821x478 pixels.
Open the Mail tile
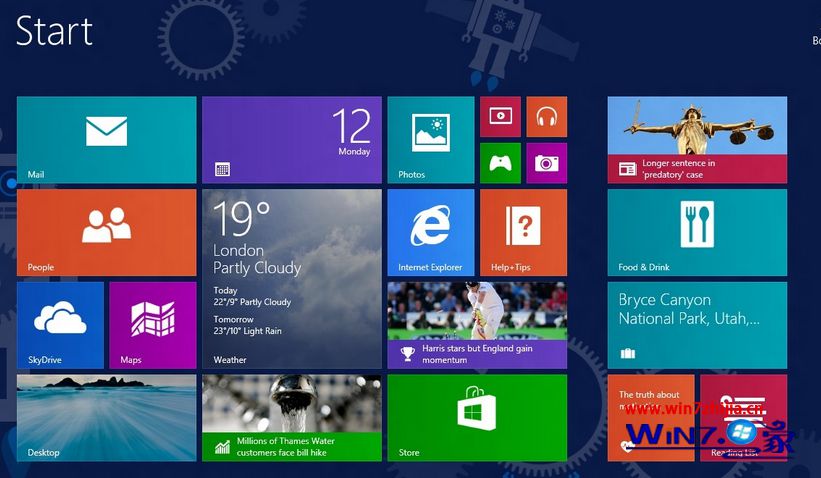click(x=106, y=140)
